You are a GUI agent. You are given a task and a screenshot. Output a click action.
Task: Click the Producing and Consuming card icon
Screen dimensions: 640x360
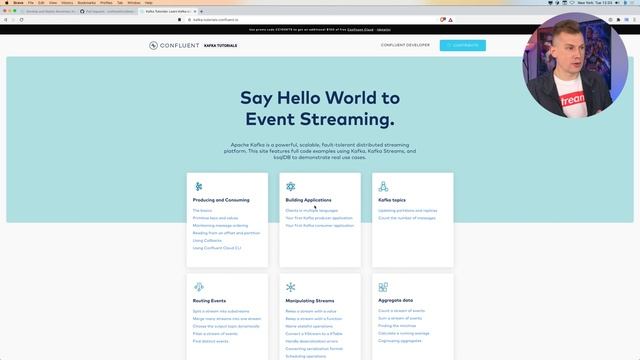pyautogui.click(x=199, y=187)
